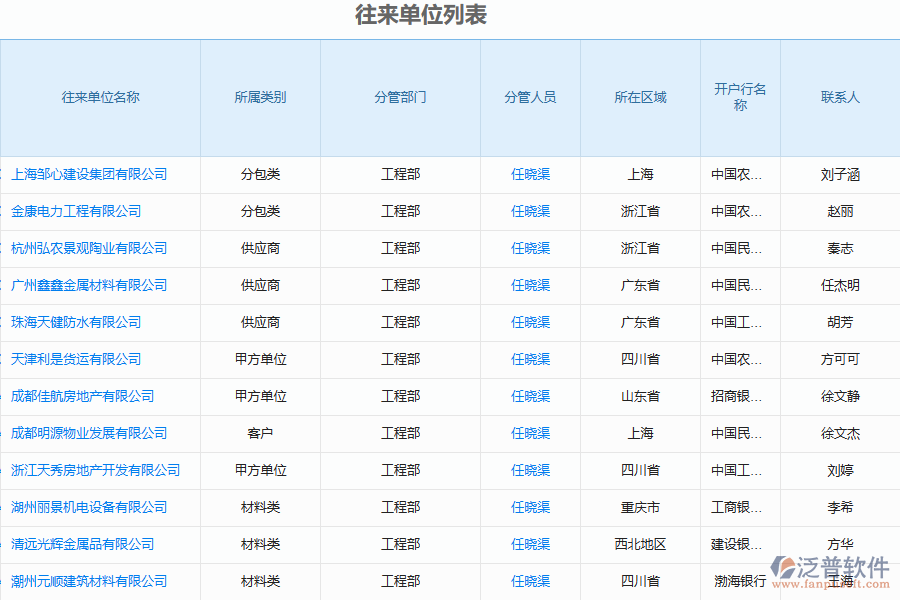Open the 成都佳航房地产有限公司 record

tap(82, 396)
